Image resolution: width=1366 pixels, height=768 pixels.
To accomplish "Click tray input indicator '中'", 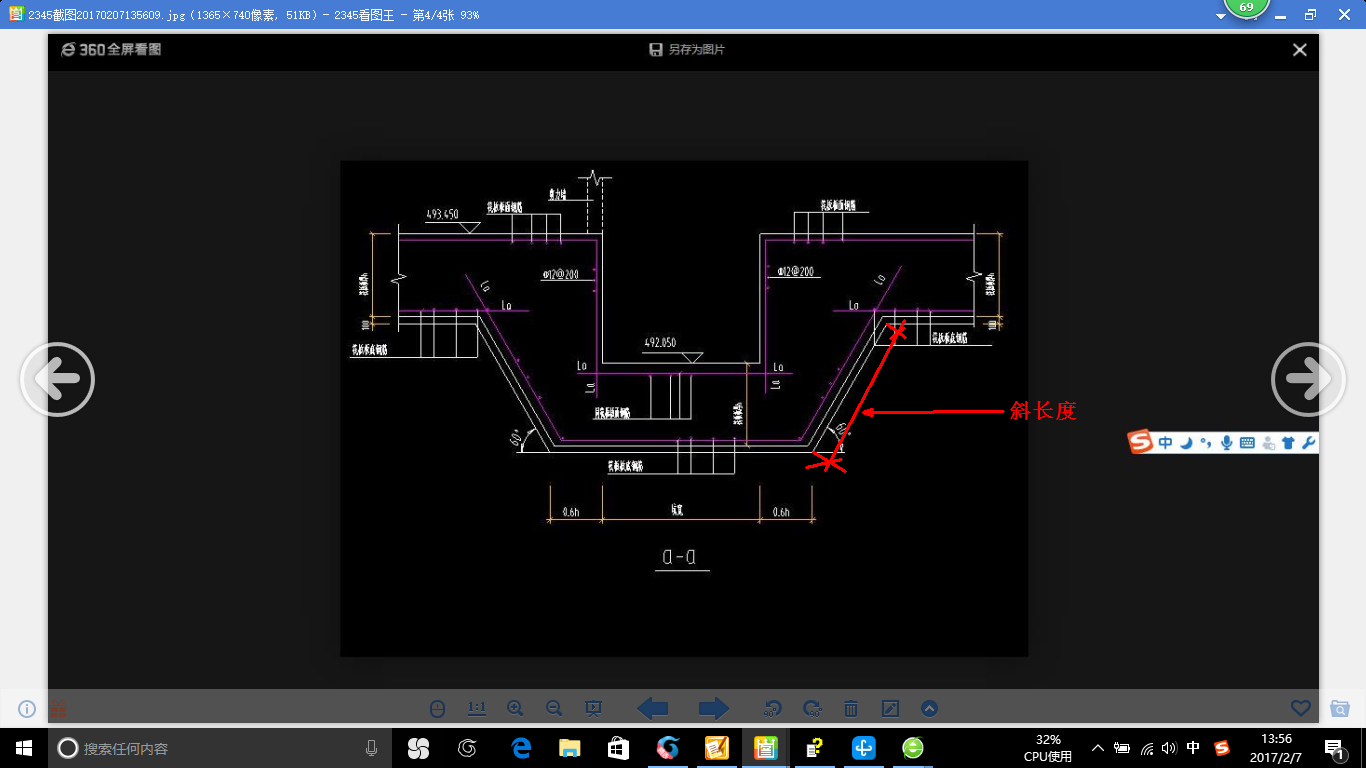I will [1193, 748].
